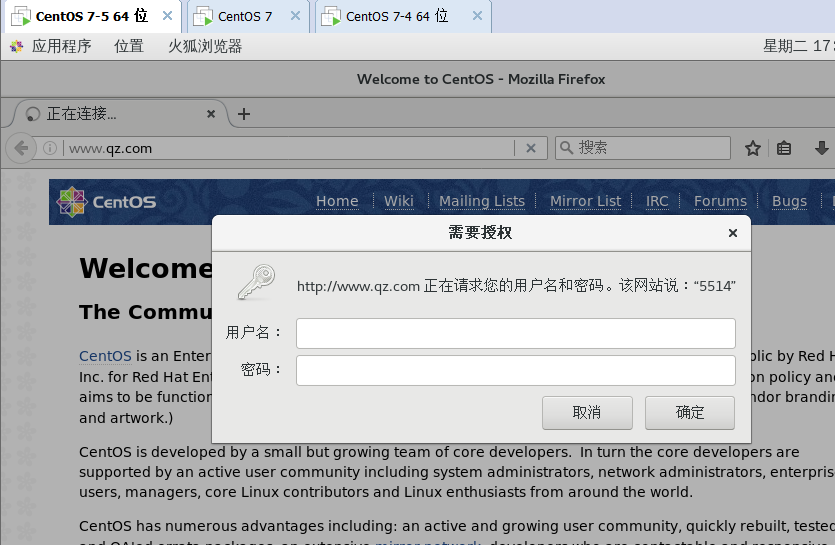Image resolution: width=835 pixels, height=545 pixels.
Task: Open the downloads arrow icon
Action: pos(822,148)
